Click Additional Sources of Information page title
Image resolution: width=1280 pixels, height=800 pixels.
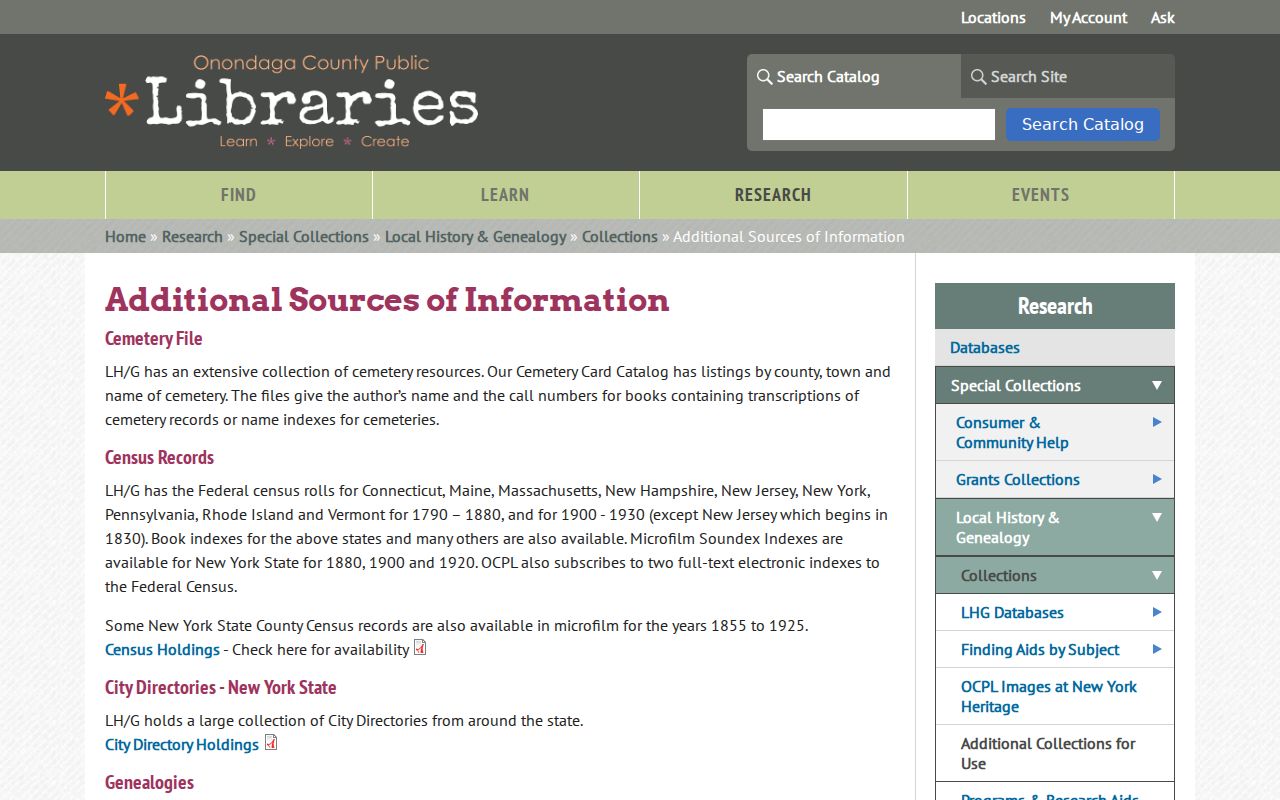pyautogui.click(x=387, y=299)
